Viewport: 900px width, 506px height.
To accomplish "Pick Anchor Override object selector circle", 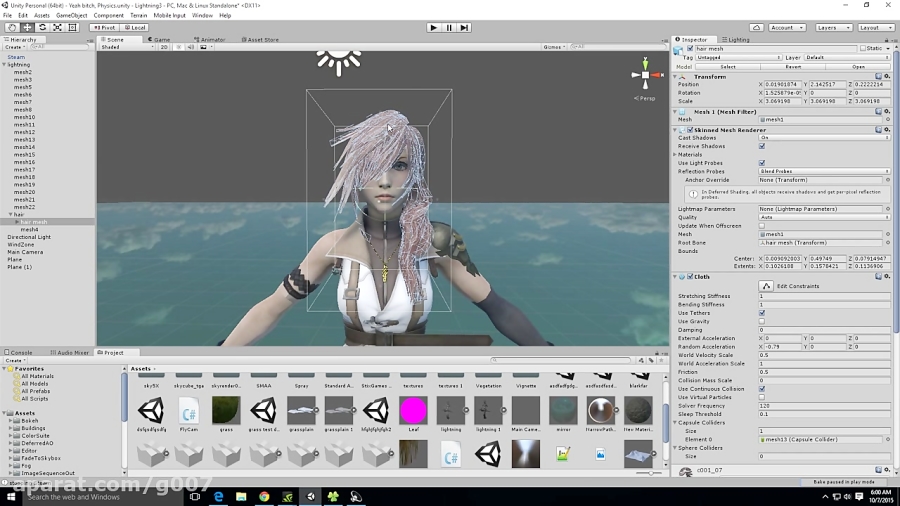I will (x=887, y=180).
